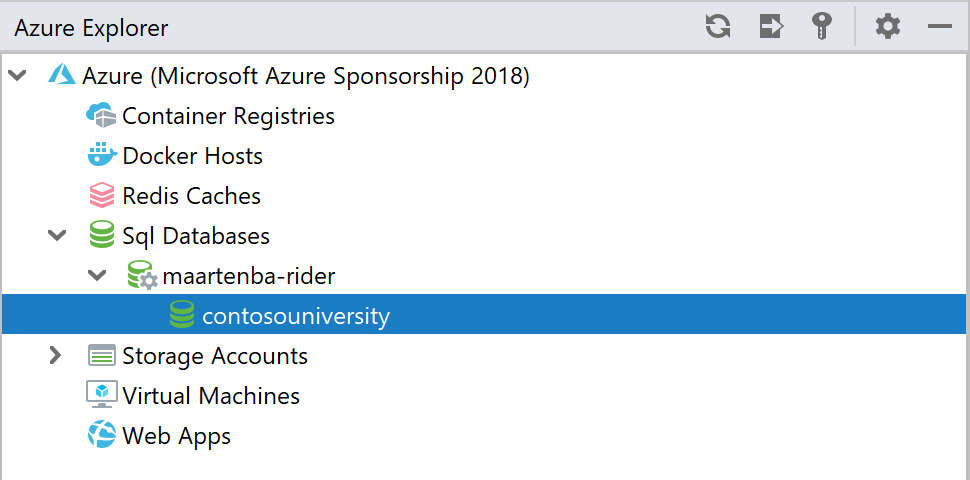Expand the Storage Accounts node
Screen dimensions: 970x480
56,355
